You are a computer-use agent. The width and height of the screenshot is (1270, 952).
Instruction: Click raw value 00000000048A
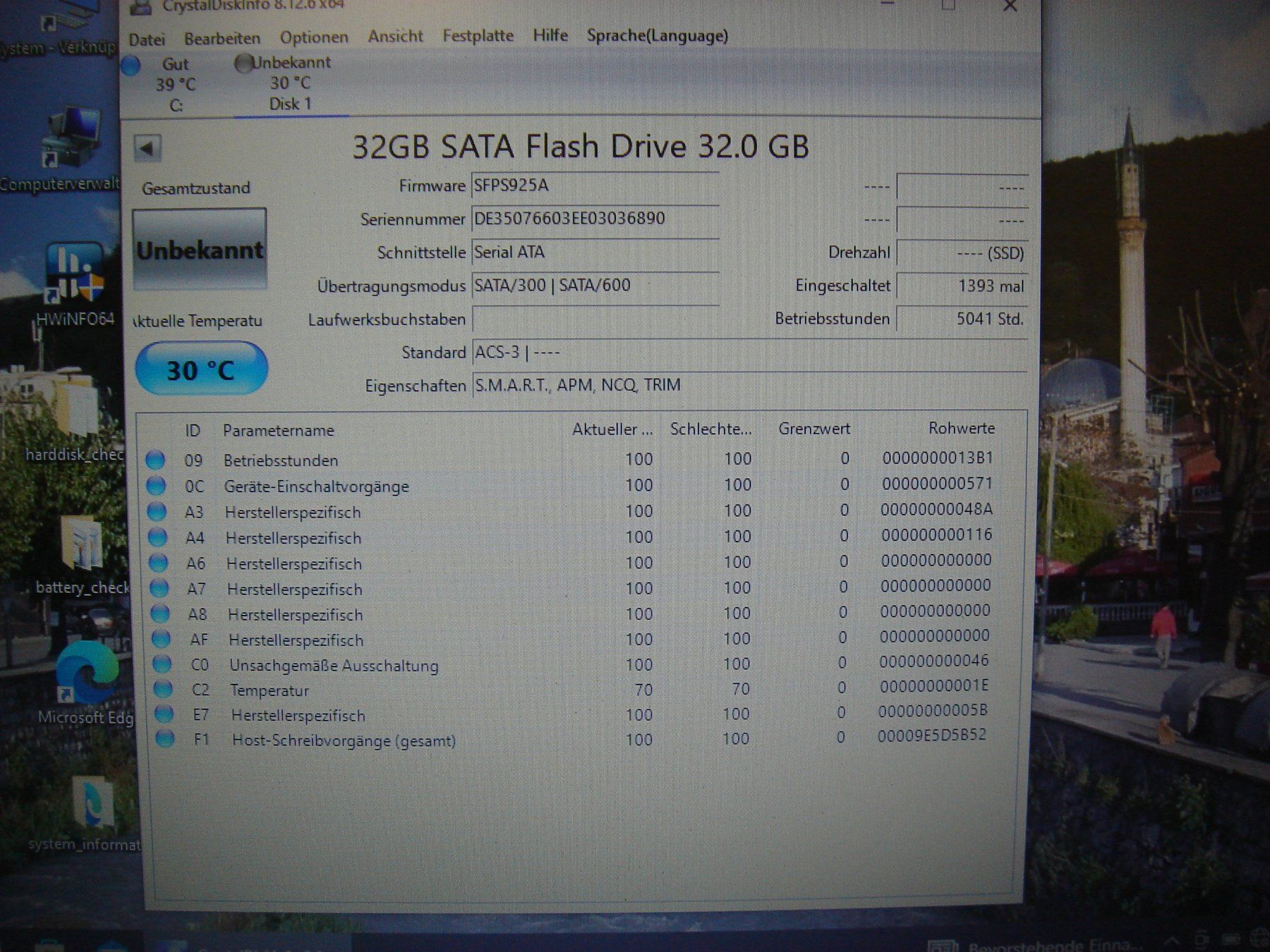point(936,509)
